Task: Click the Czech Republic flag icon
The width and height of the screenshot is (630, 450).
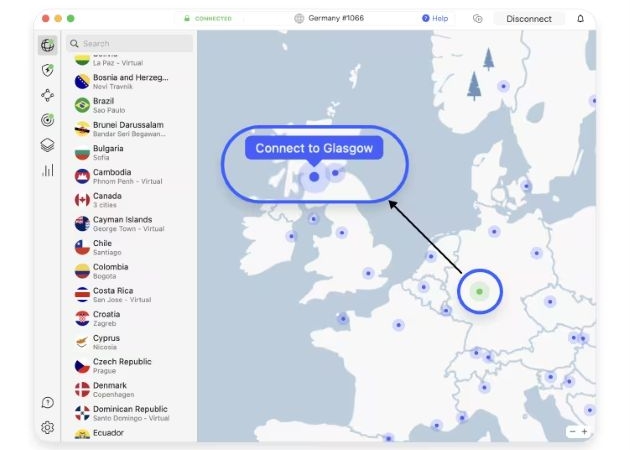Action: click(82, 366)
